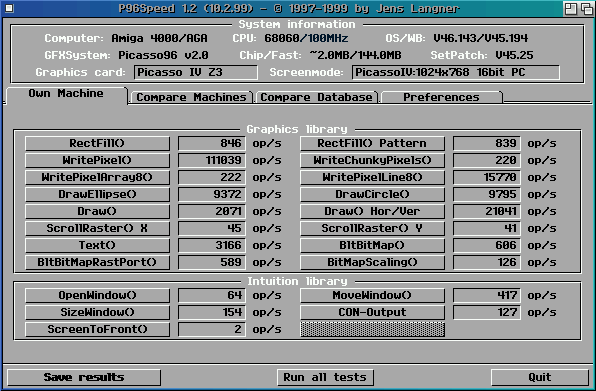Click the Graphics card field Picasso IV Z3

(195, 72)
